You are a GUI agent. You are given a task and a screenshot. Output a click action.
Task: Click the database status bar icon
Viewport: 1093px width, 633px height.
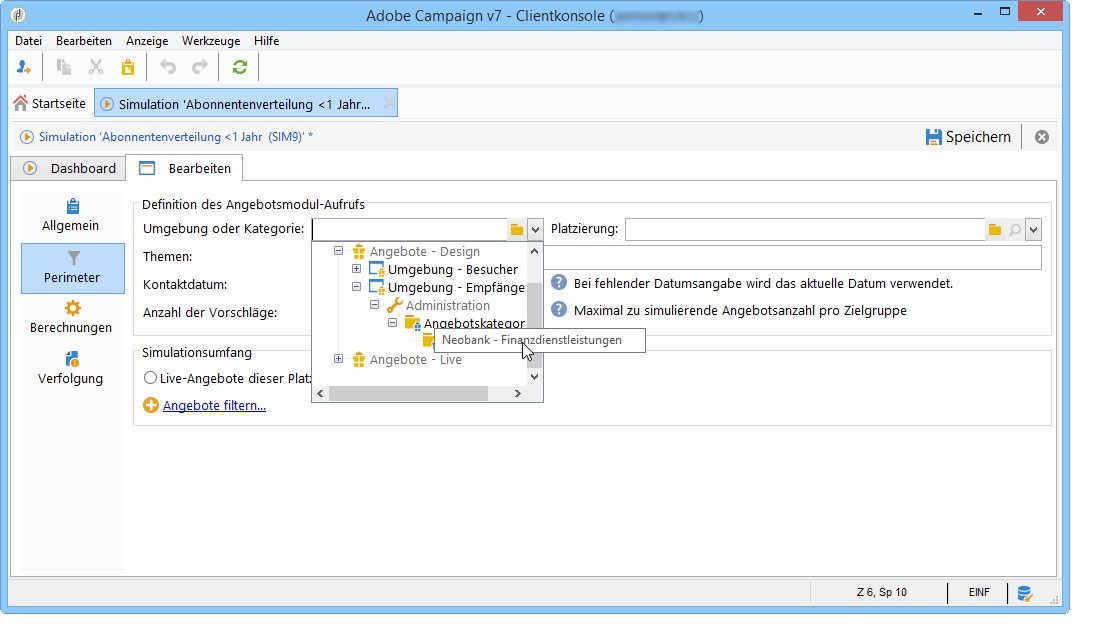click(1024, 593)
